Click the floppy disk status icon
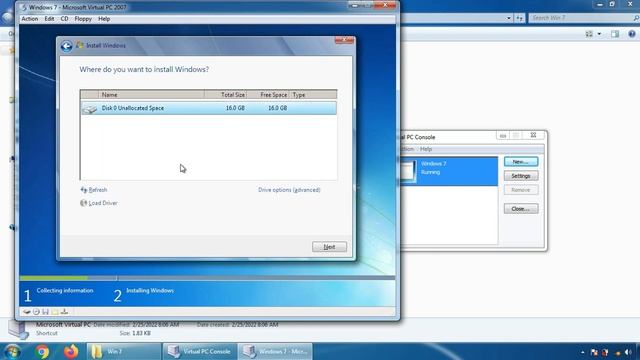Image resolution: width=640 pixels, height=360 pixels. click(45, 312)
